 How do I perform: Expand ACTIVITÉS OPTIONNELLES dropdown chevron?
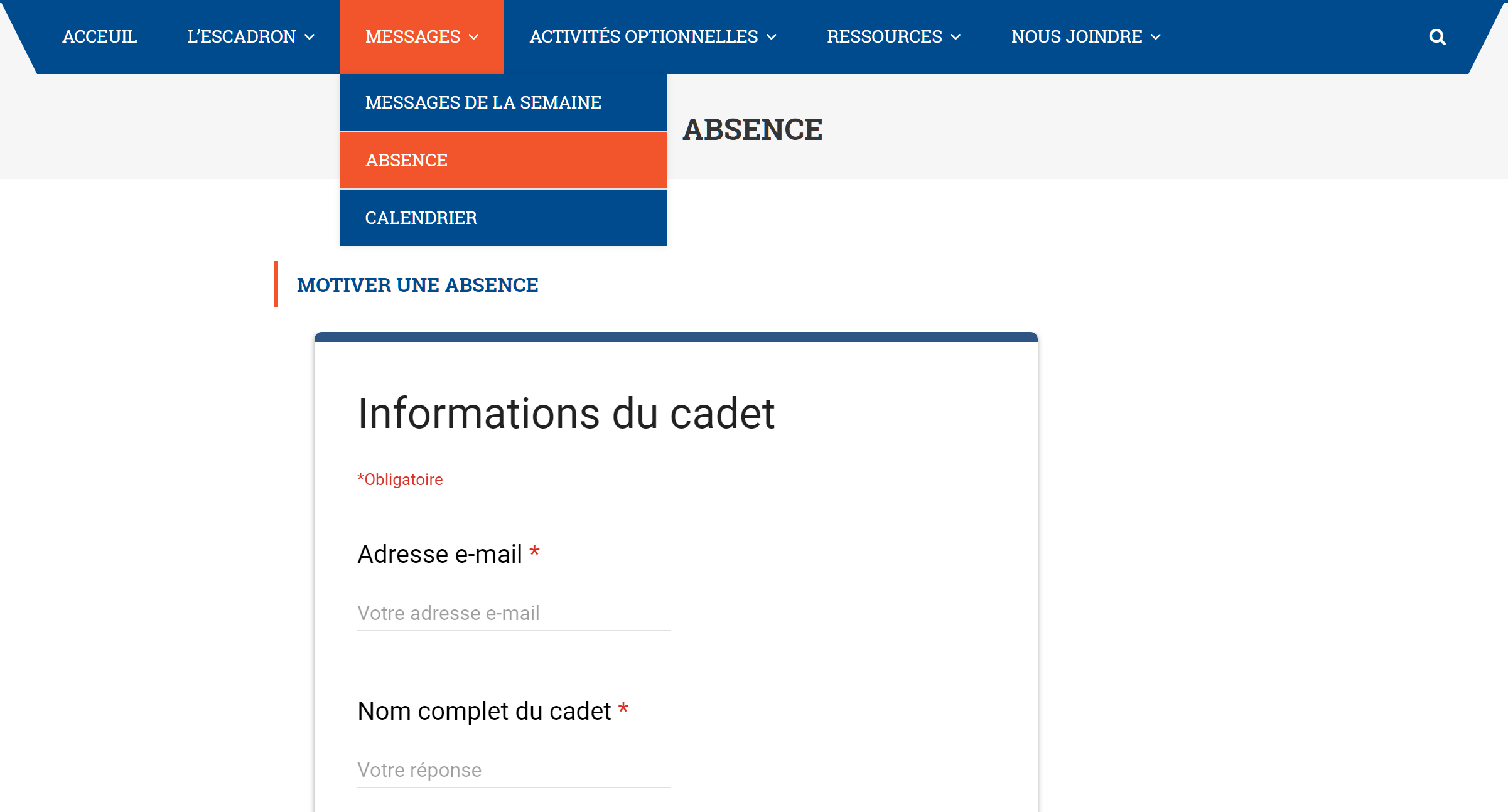tap(772, 38)
